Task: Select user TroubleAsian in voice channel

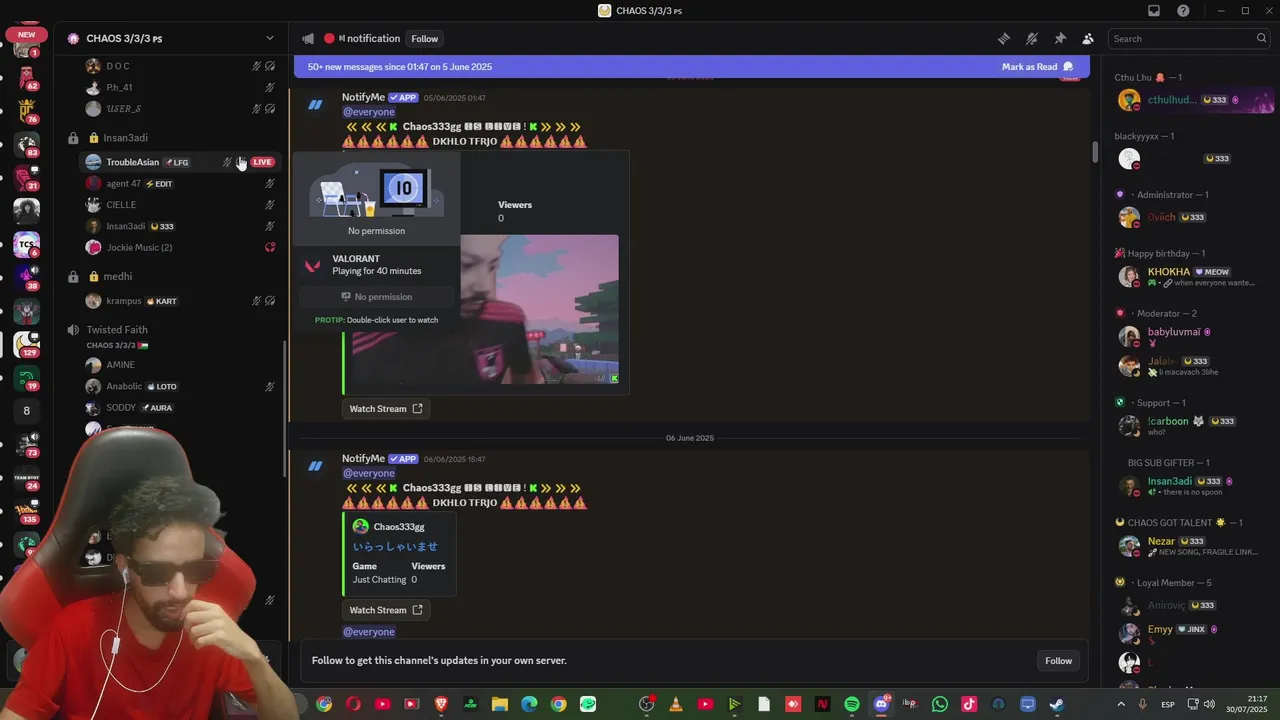Action: 133,162
